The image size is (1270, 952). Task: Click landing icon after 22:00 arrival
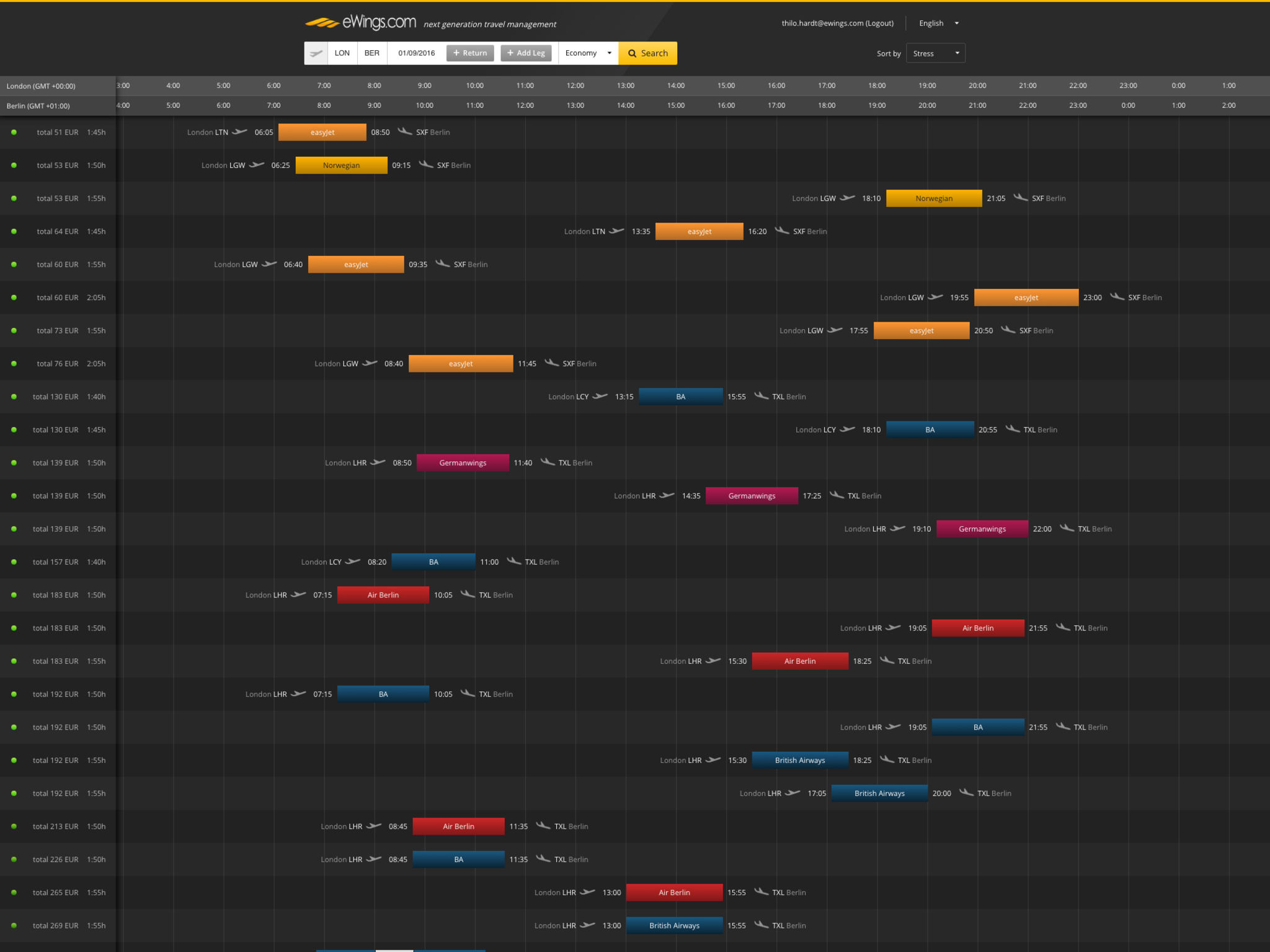1067,528
